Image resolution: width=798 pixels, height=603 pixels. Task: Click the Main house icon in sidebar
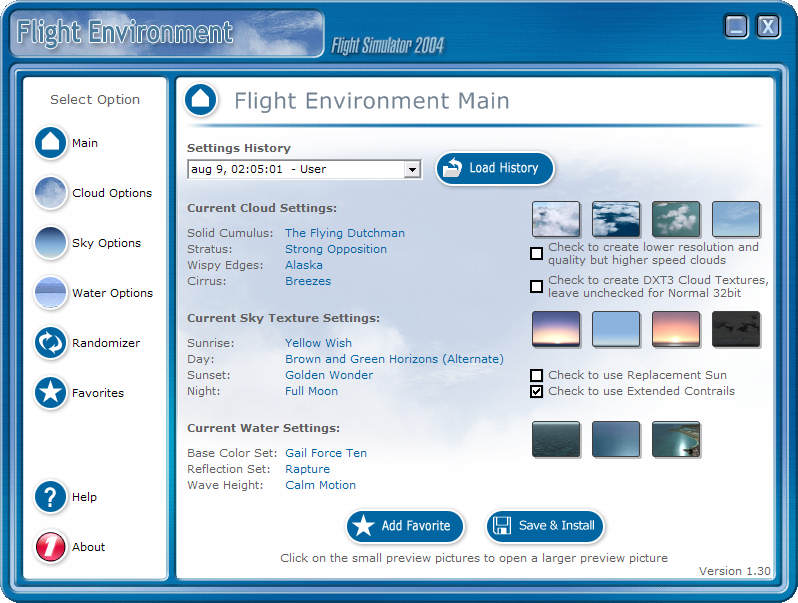50,143
